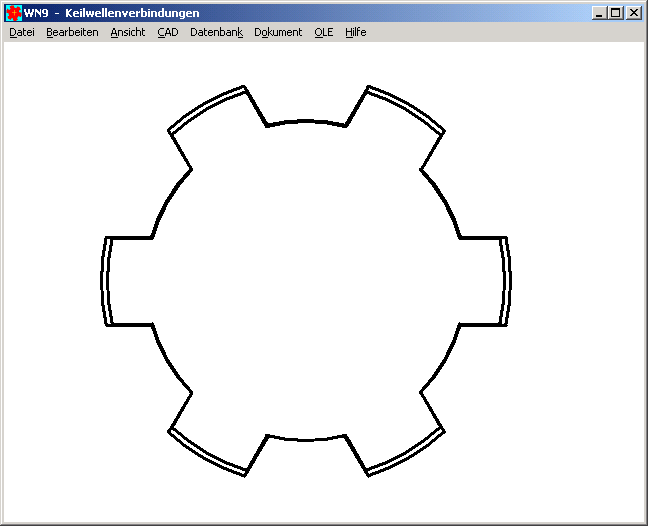648x526 pixels.
Task: Click the OLE menu item
Action: [x=323, y=32]
